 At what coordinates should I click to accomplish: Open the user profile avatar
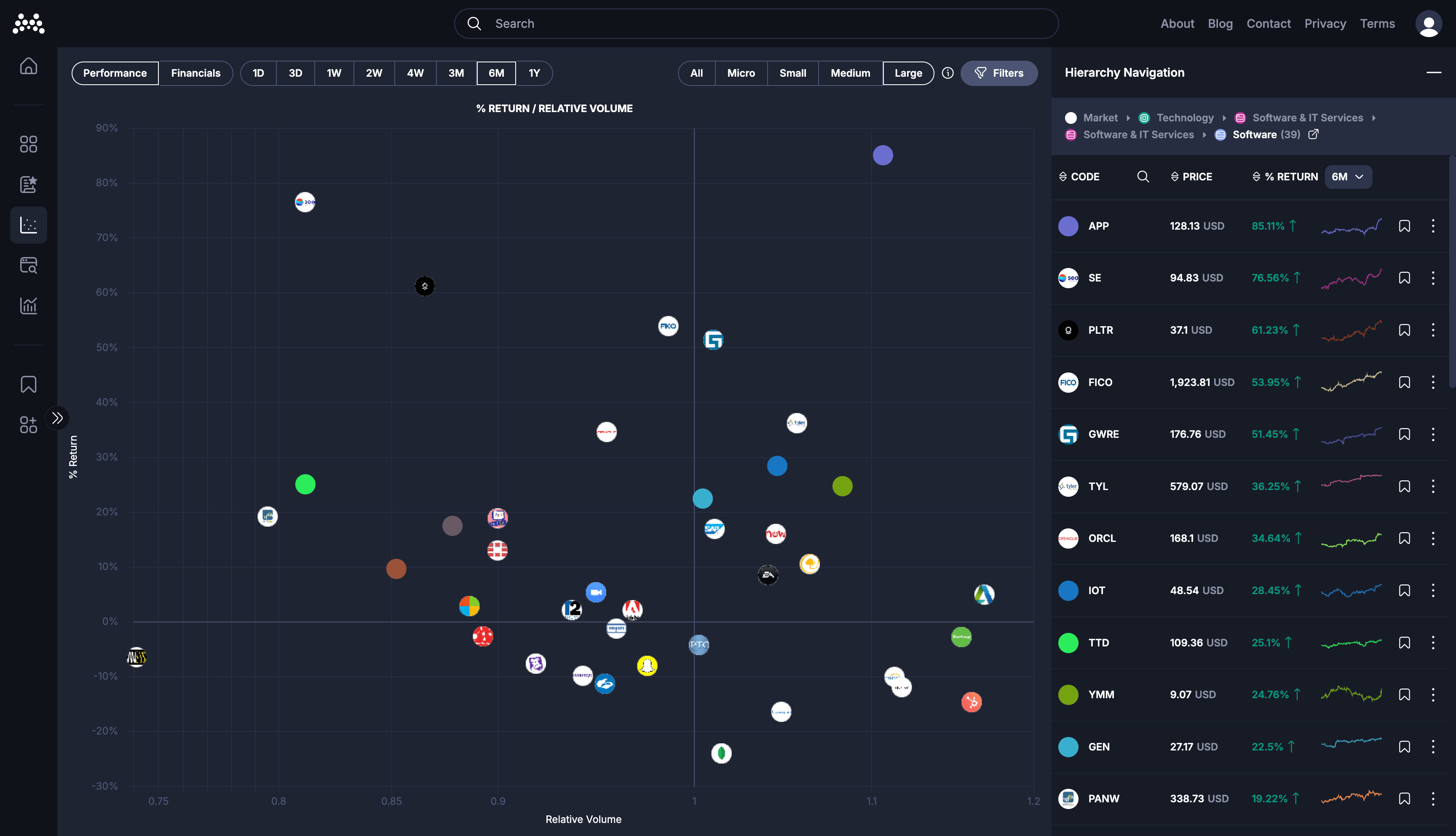click(1429, 24)
